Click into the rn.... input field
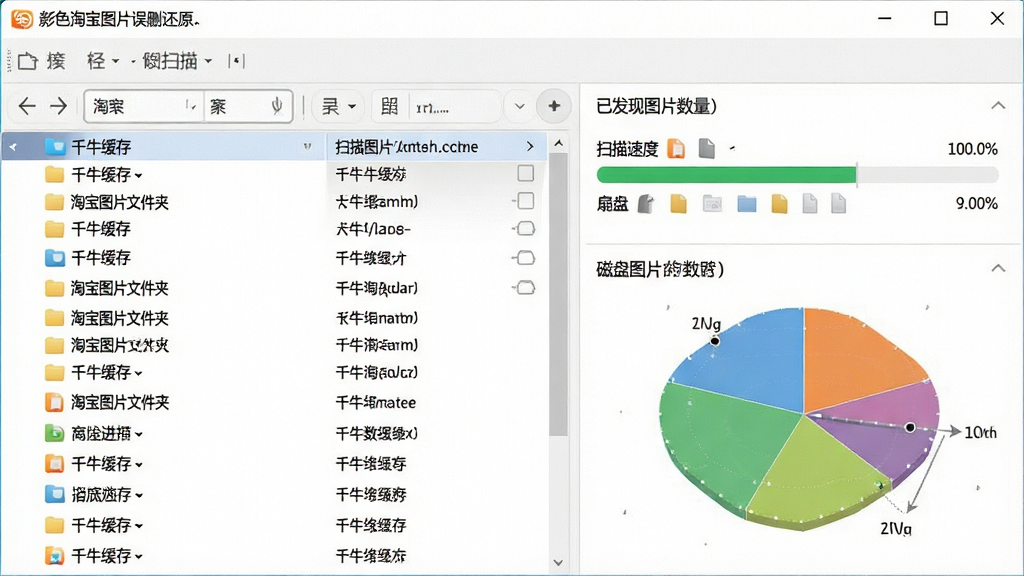The width and height of the screenshot is (1024, 576). coord(456,106)
